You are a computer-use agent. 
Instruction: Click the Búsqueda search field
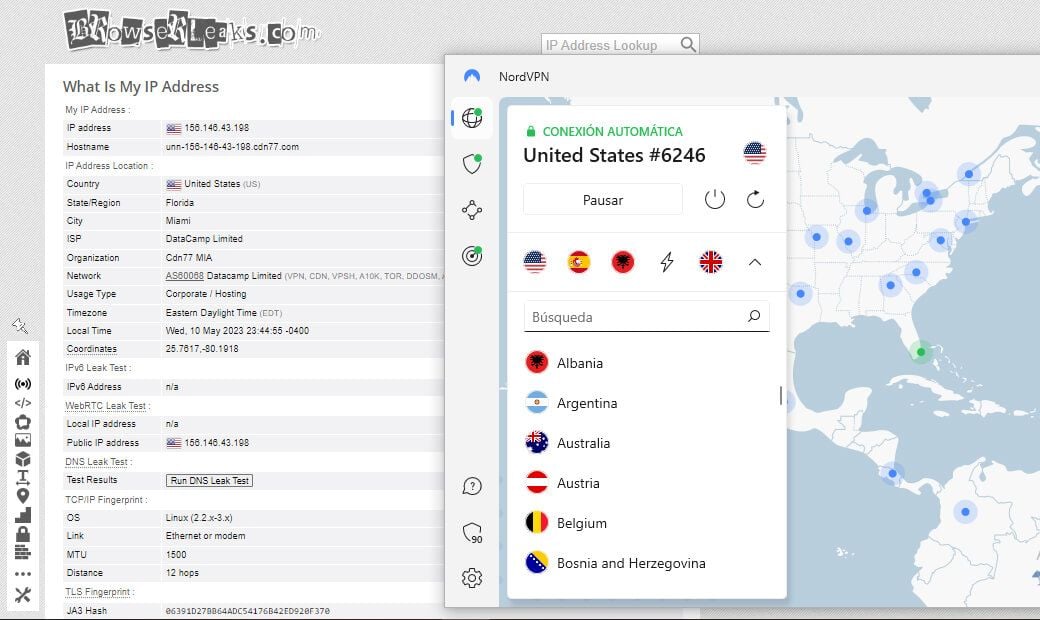point(646,317)
